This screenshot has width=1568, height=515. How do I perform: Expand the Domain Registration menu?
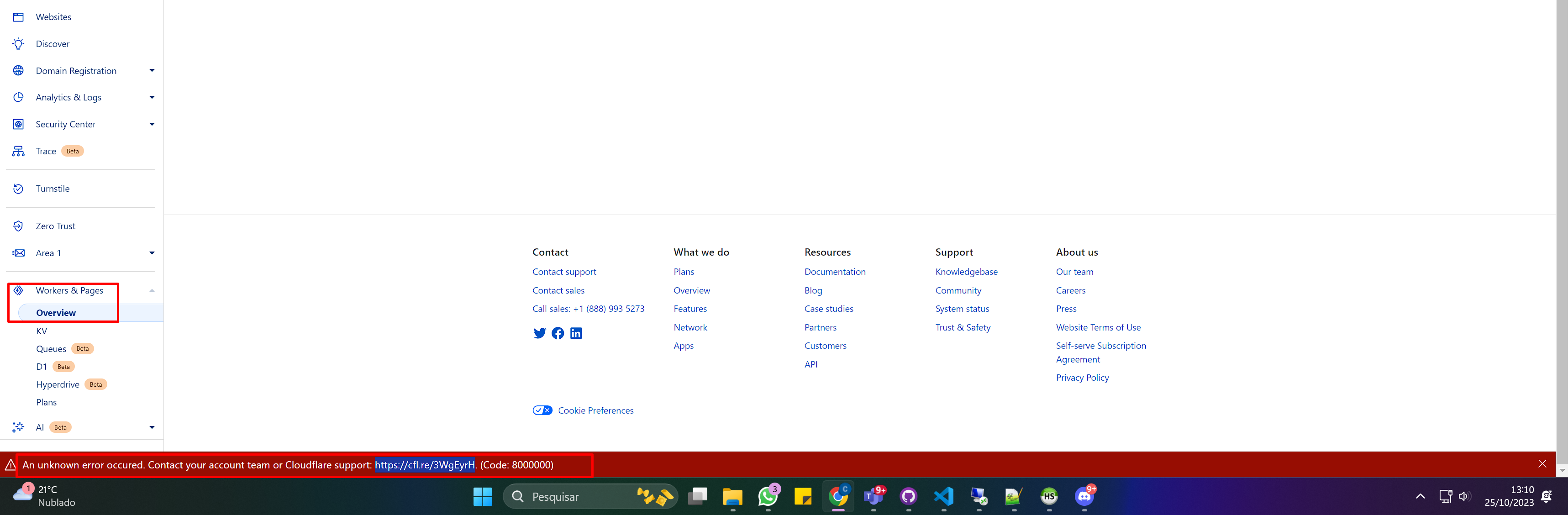(x=152, y=71)
